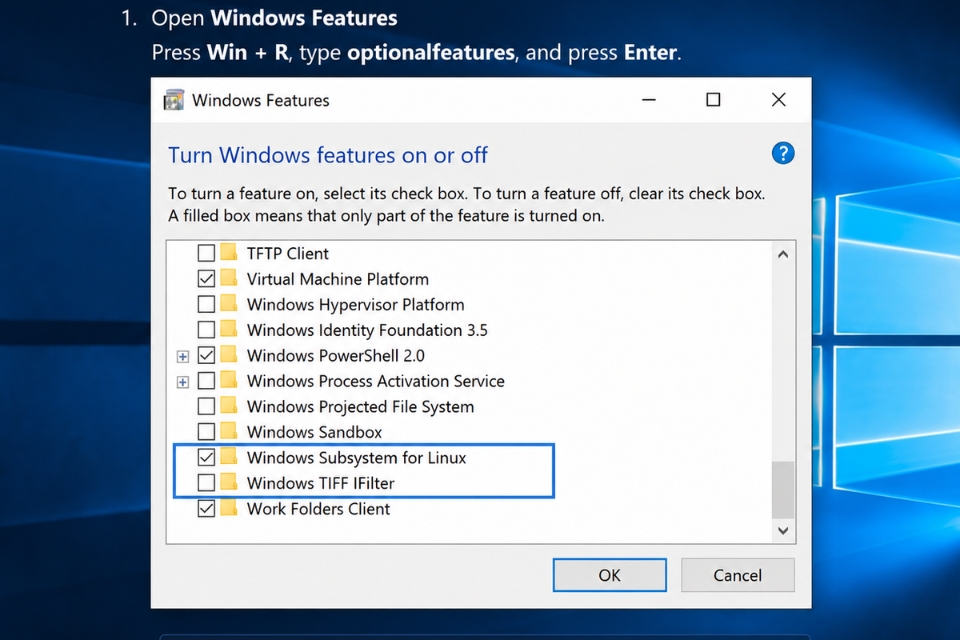Check the Windows Projected File System box
960x640 pixels.
206,406
